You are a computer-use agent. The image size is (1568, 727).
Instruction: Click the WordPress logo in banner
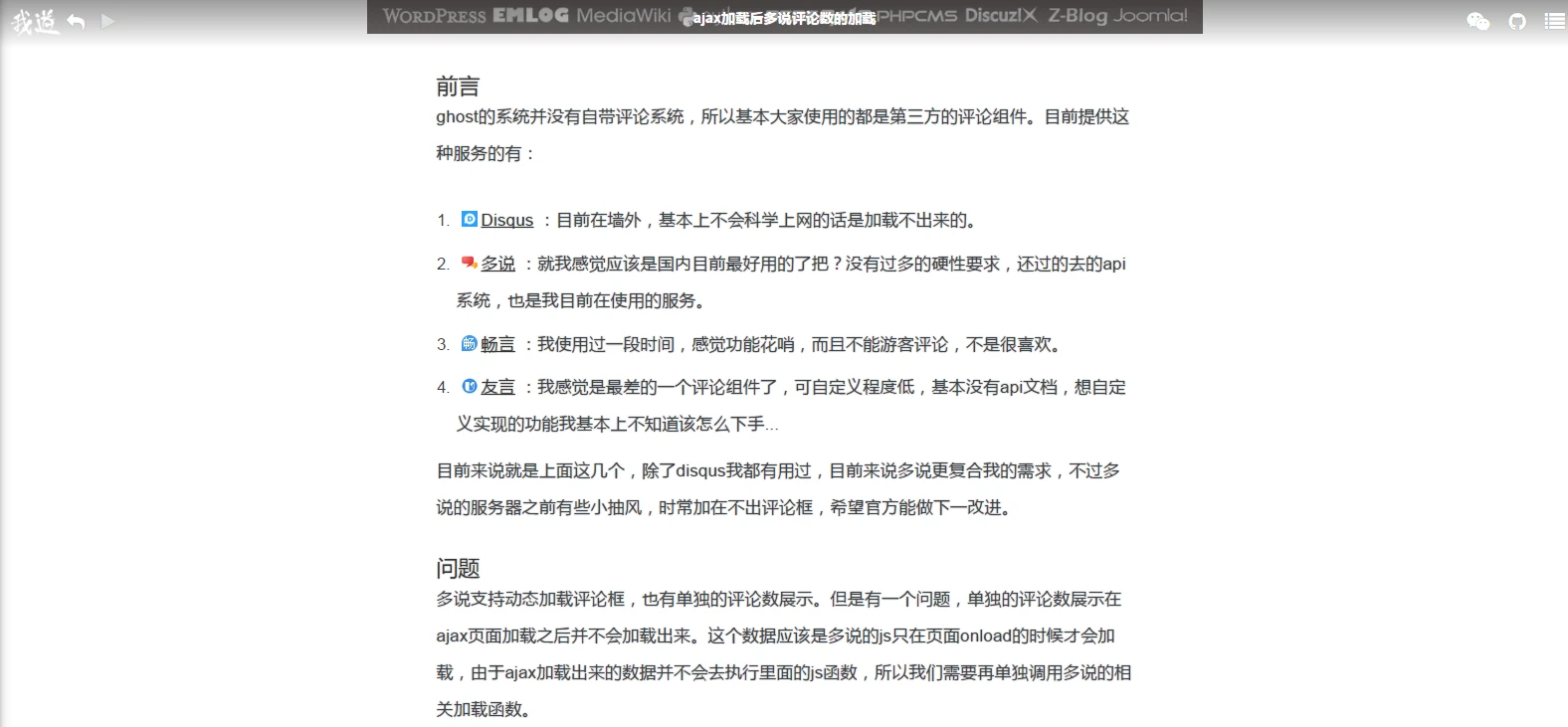434,16
